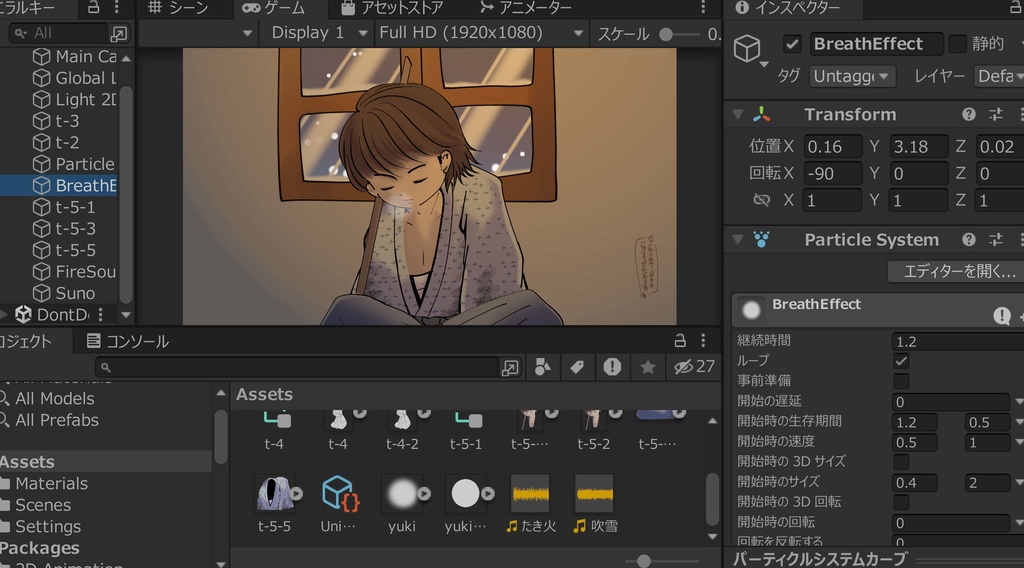This screenshot has height=568, width=1024.
Task: Select the たき火 audio asset
Action: coord(531,503)
